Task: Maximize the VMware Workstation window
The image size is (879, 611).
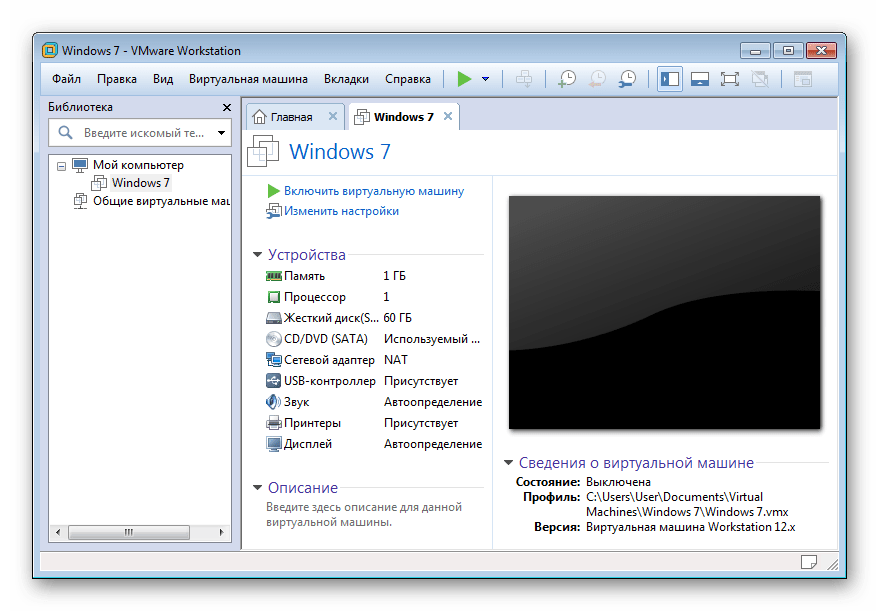Action: click(x=788, y=51)
